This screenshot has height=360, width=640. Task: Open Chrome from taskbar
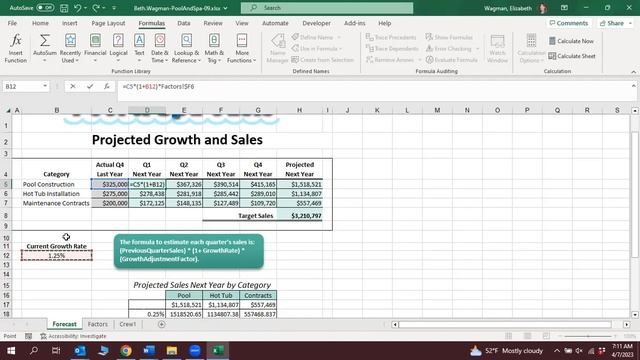126,351
